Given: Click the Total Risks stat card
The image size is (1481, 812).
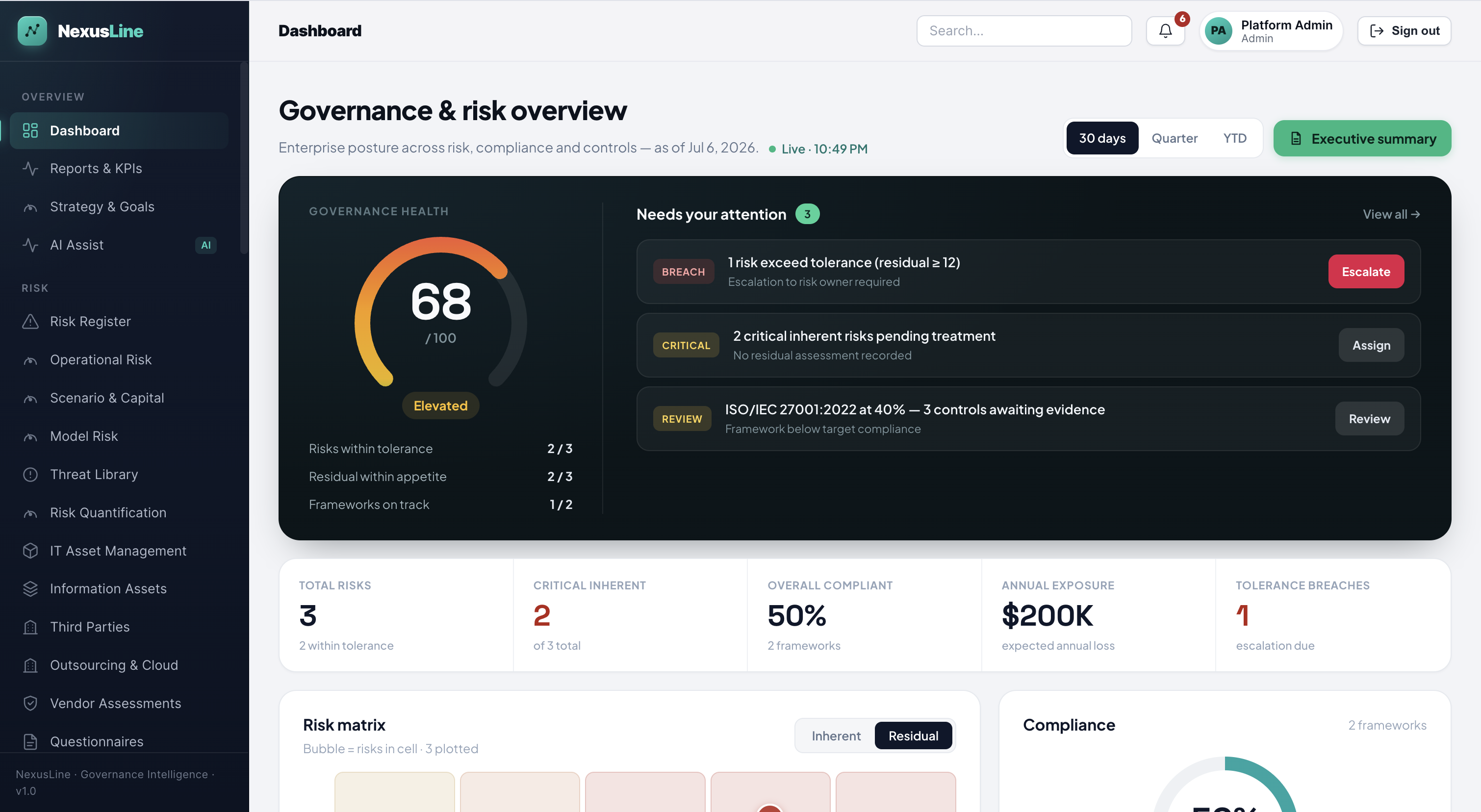Looking at the screenshot, I should (396, 615).
